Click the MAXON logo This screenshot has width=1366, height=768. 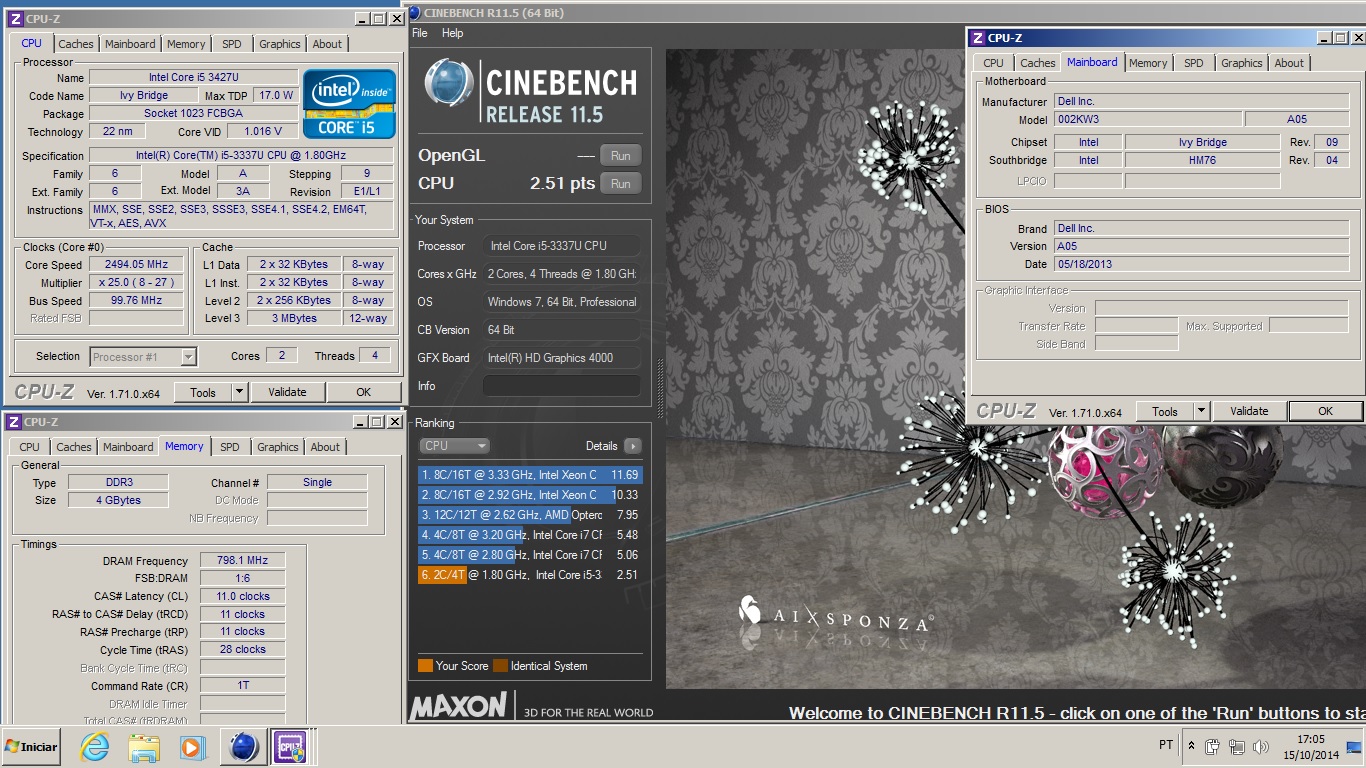[x=460, y=706]
